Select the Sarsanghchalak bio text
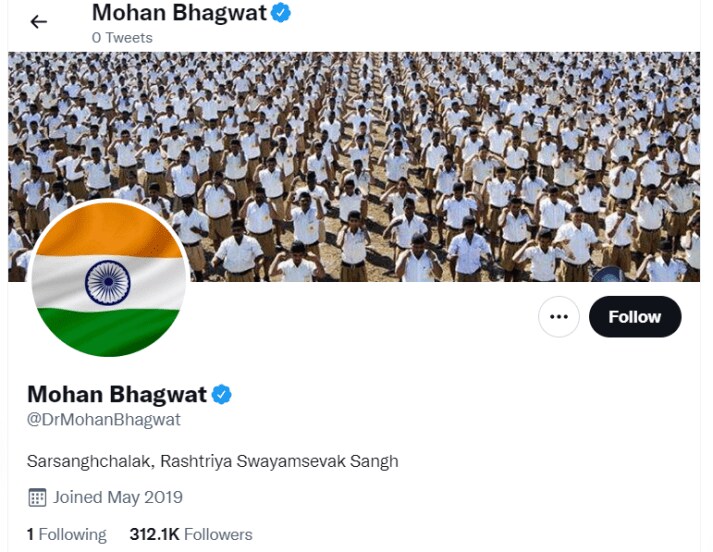The width and height of the screenshot is (713, 552). pyautogui.click(x=212, y=461)
